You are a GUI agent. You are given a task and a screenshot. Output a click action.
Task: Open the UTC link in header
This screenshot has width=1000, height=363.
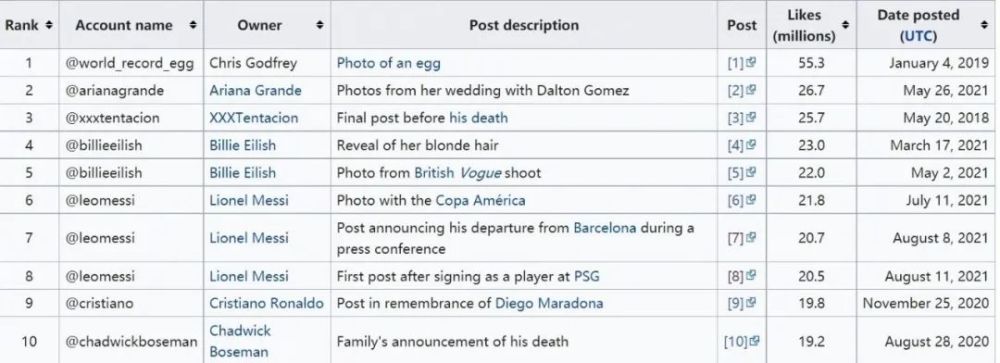point(918,36)
